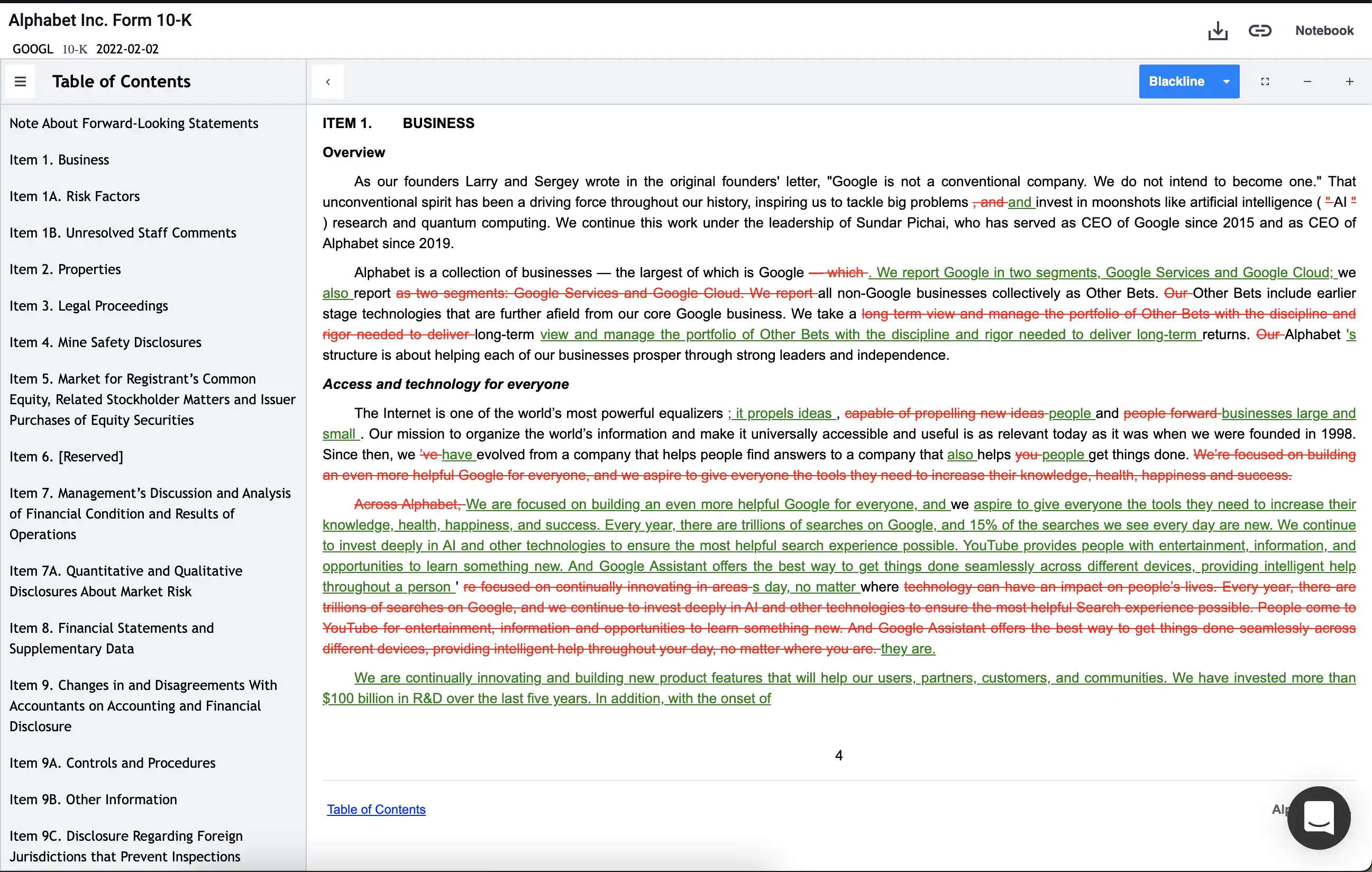
Task: Jump to Item 1A. Risk Factors
Action: click(75, 196)
